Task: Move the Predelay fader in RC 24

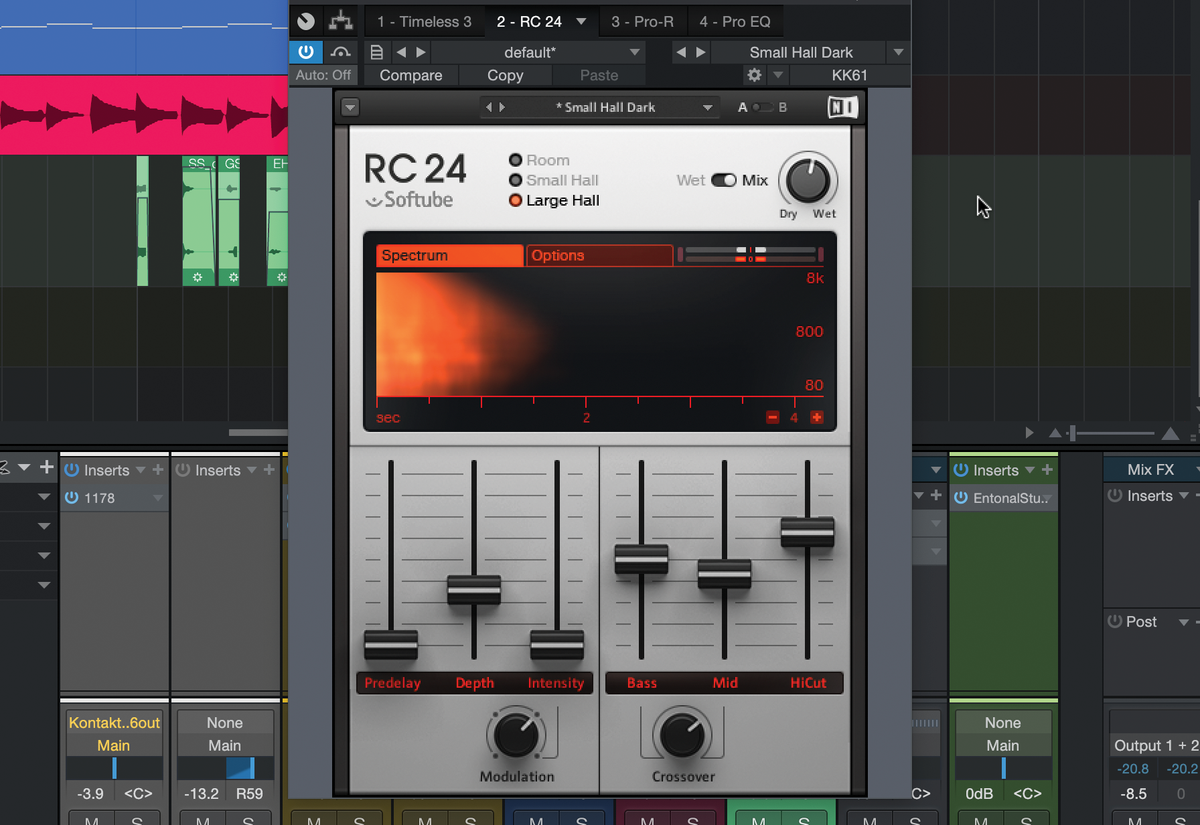Action: click(x=392, y=646)
